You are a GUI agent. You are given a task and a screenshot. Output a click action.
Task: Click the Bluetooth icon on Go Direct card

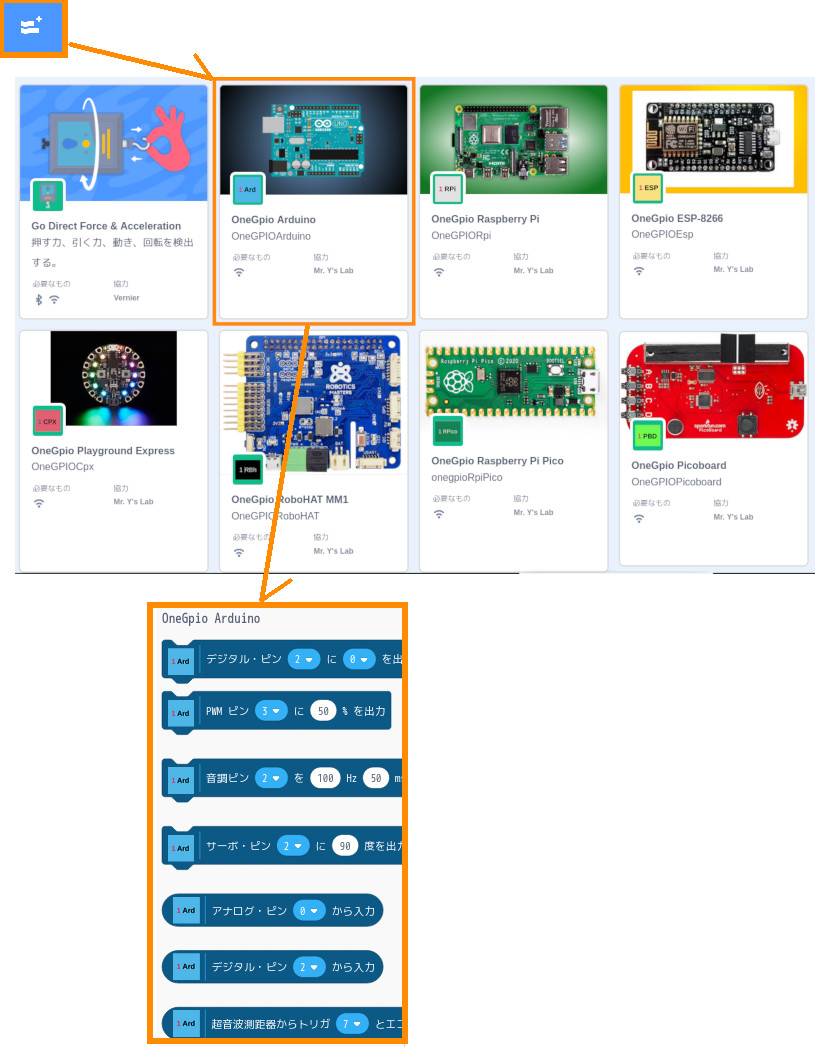39,300
